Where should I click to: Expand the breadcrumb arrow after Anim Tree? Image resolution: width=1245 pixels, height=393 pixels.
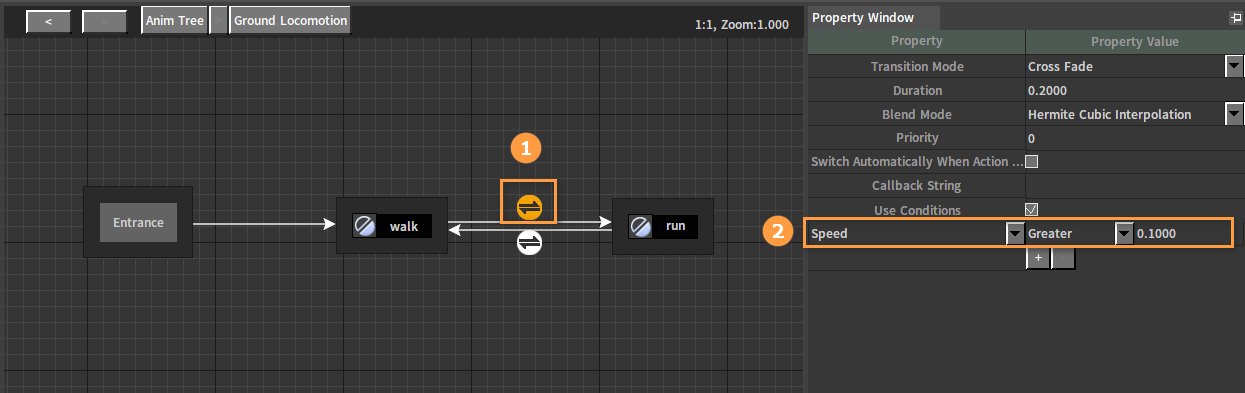[218, 20]
